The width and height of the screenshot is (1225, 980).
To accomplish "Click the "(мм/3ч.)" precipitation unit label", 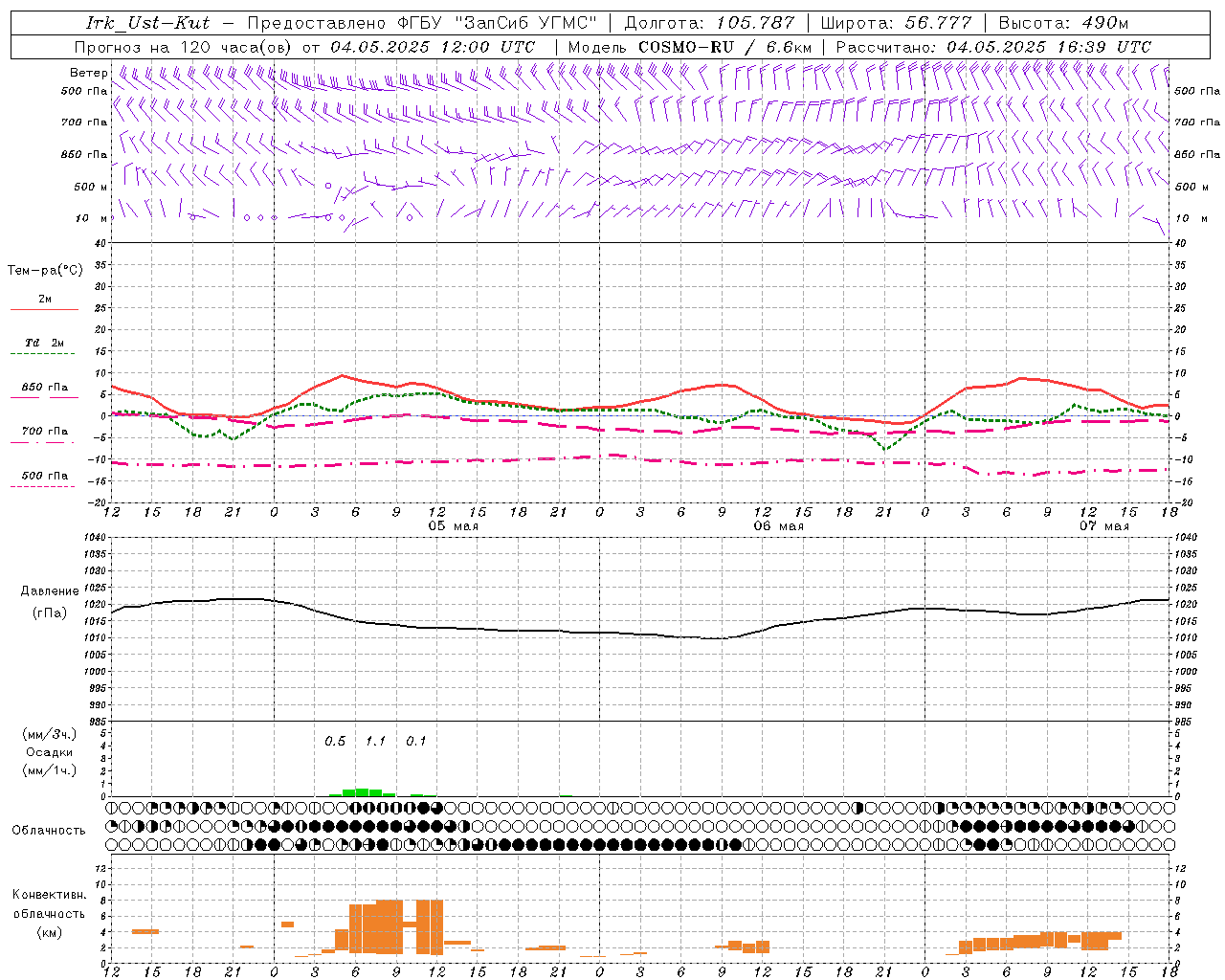I will click(x=49, y=734).
